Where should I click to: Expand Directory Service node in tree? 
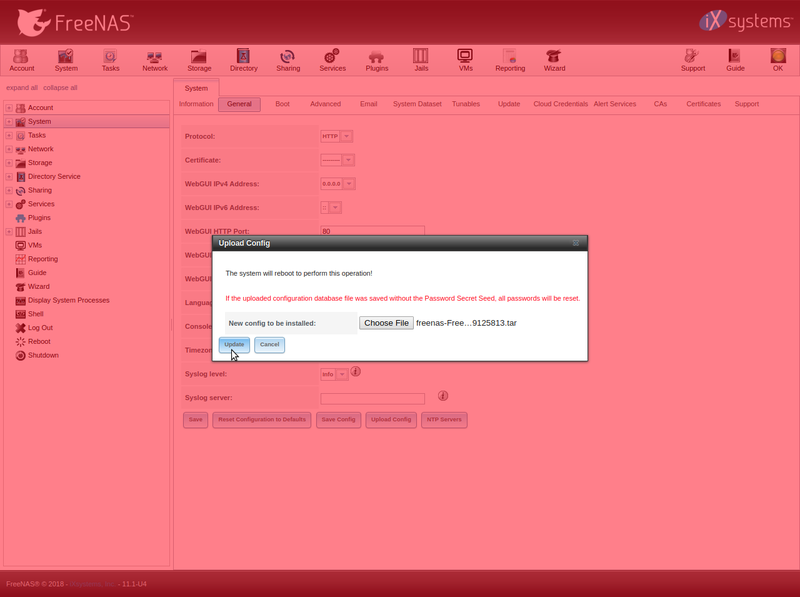(9, 177)
